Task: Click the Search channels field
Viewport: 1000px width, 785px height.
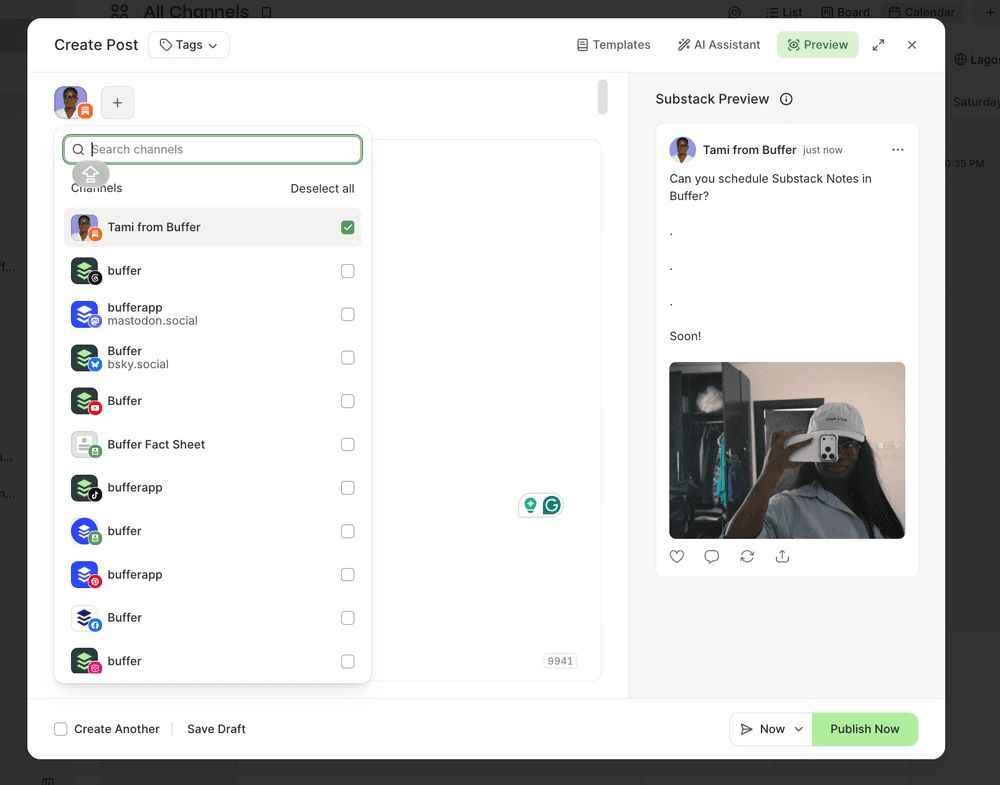Action: (x=212, y=149)
